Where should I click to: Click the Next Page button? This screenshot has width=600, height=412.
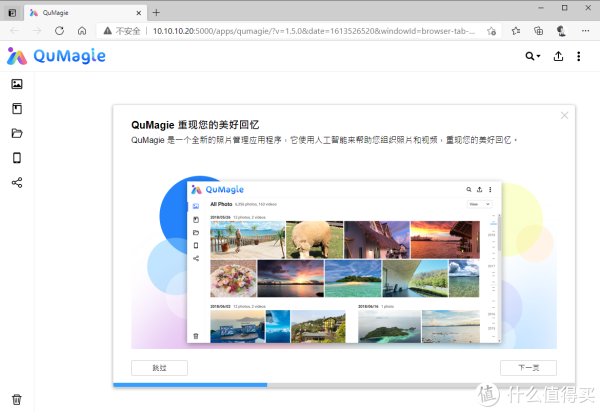point(528,368)
